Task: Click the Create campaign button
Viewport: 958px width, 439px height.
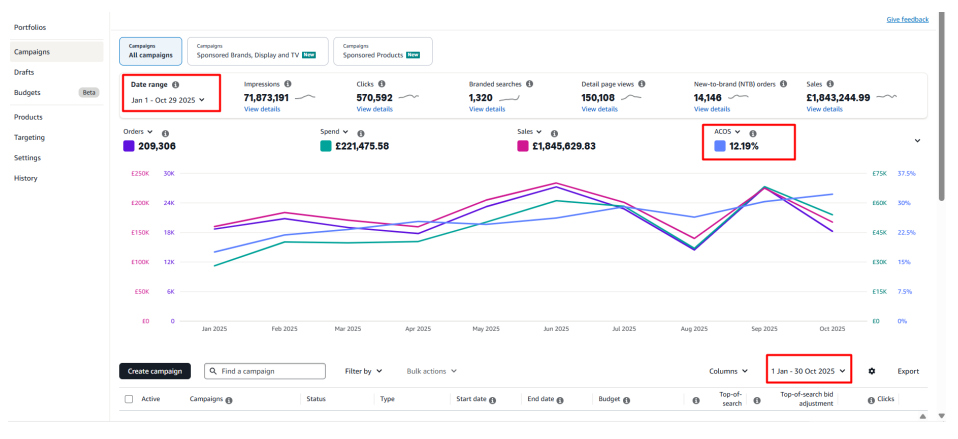Action: 155,371
